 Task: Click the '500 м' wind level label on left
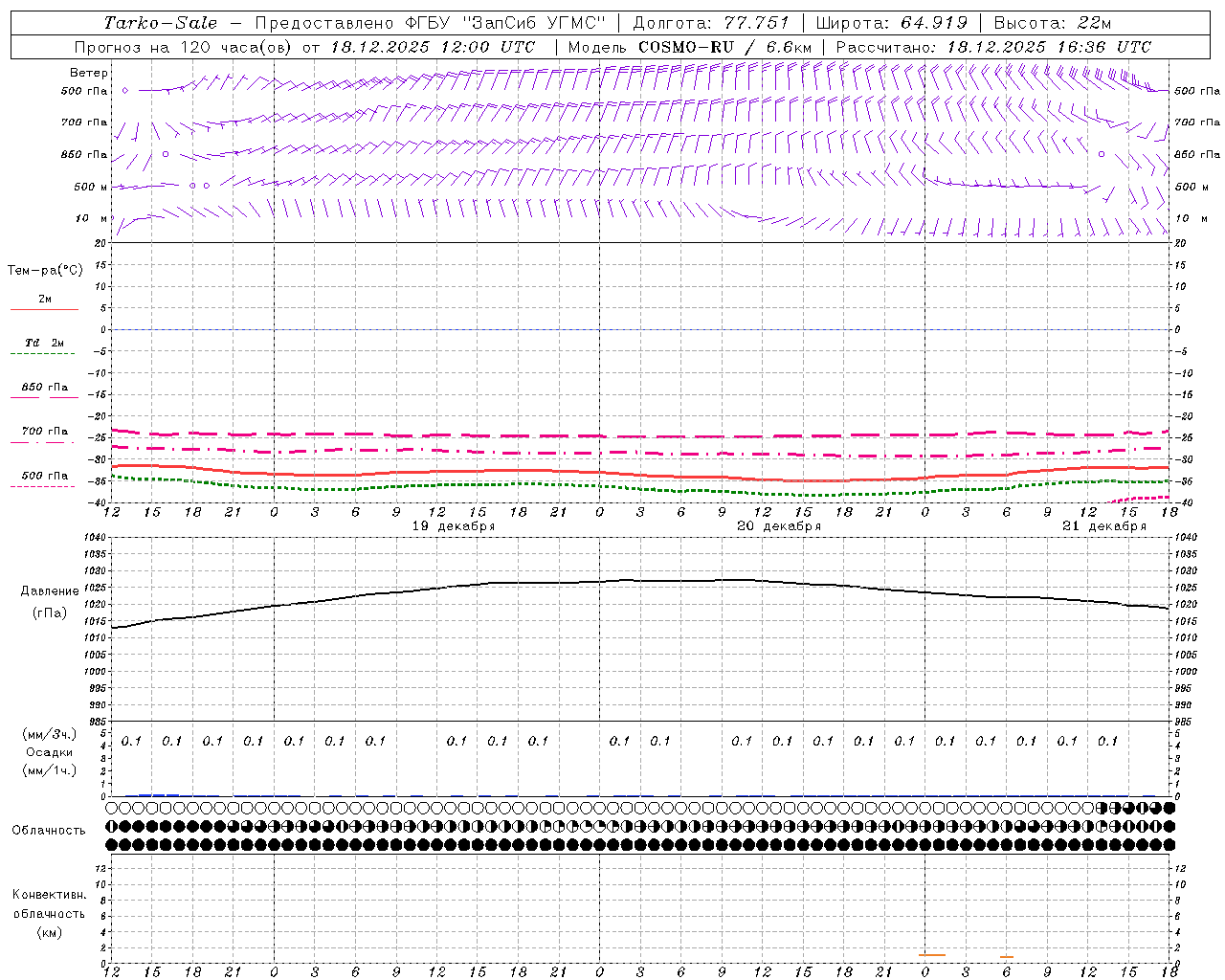click(x=92, y=187)
